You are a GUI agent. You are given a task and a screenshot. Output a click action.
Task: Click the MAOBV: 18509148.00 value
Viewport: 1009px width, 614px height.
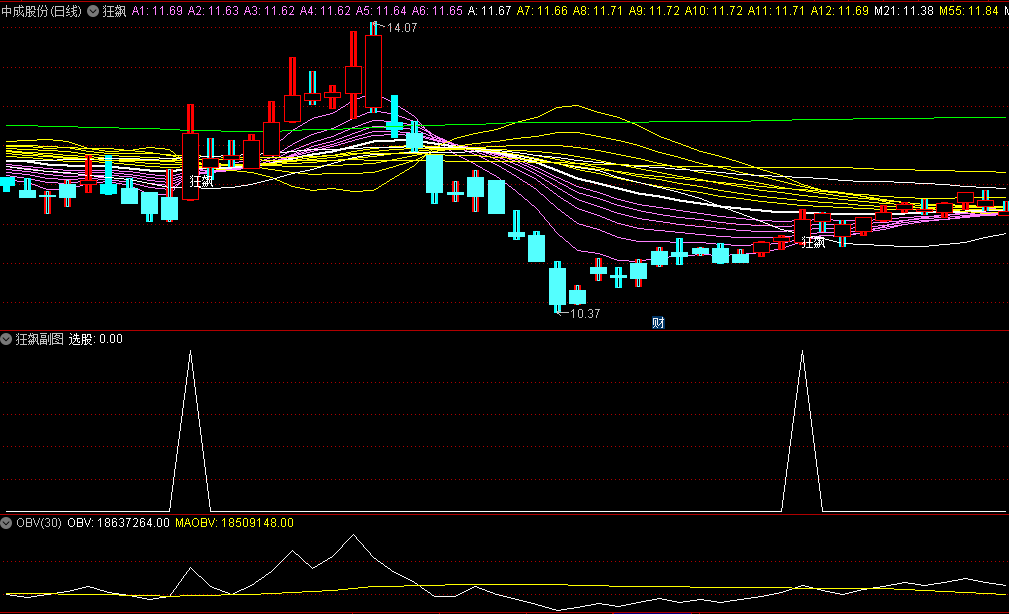tap(234, 523)
